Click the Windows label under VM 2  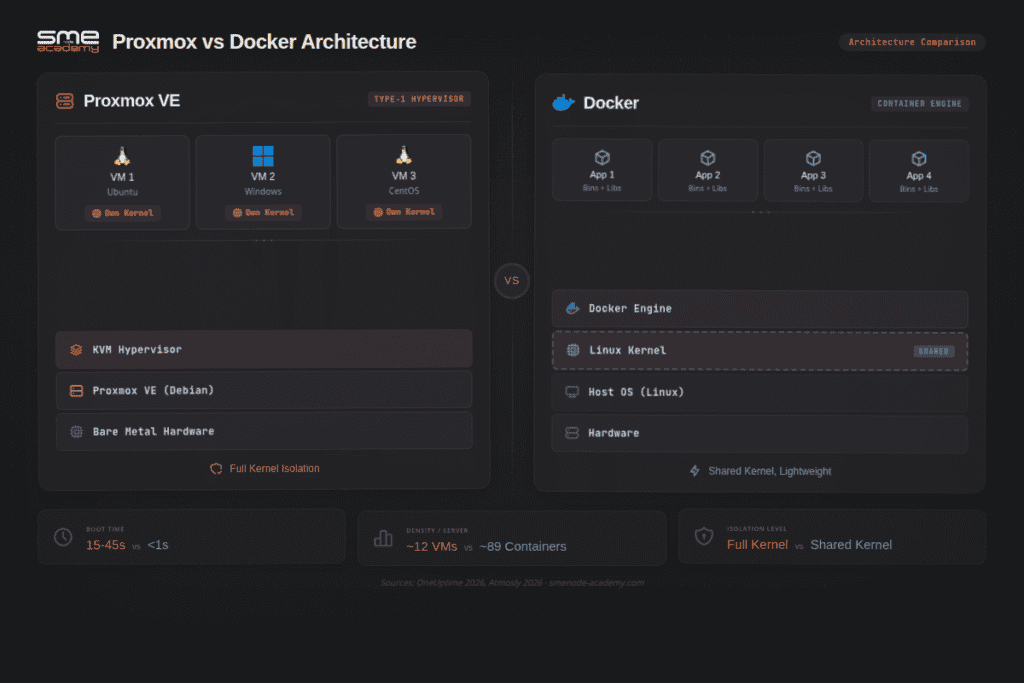[263, 191]
